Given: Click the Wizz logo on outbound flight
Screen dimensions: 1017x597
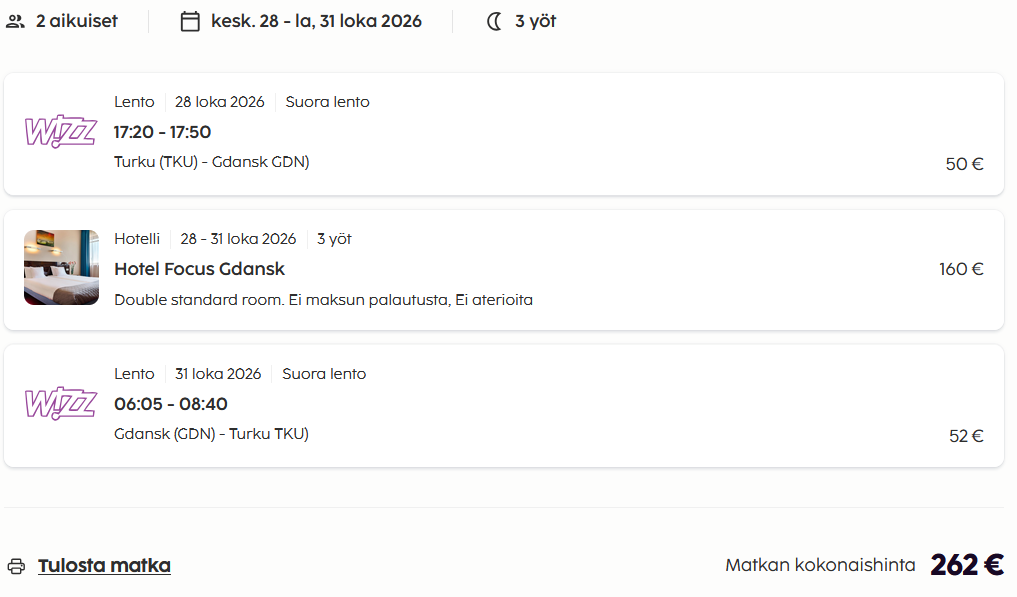Looking at the screenshot, I should [x=61, y=132].
